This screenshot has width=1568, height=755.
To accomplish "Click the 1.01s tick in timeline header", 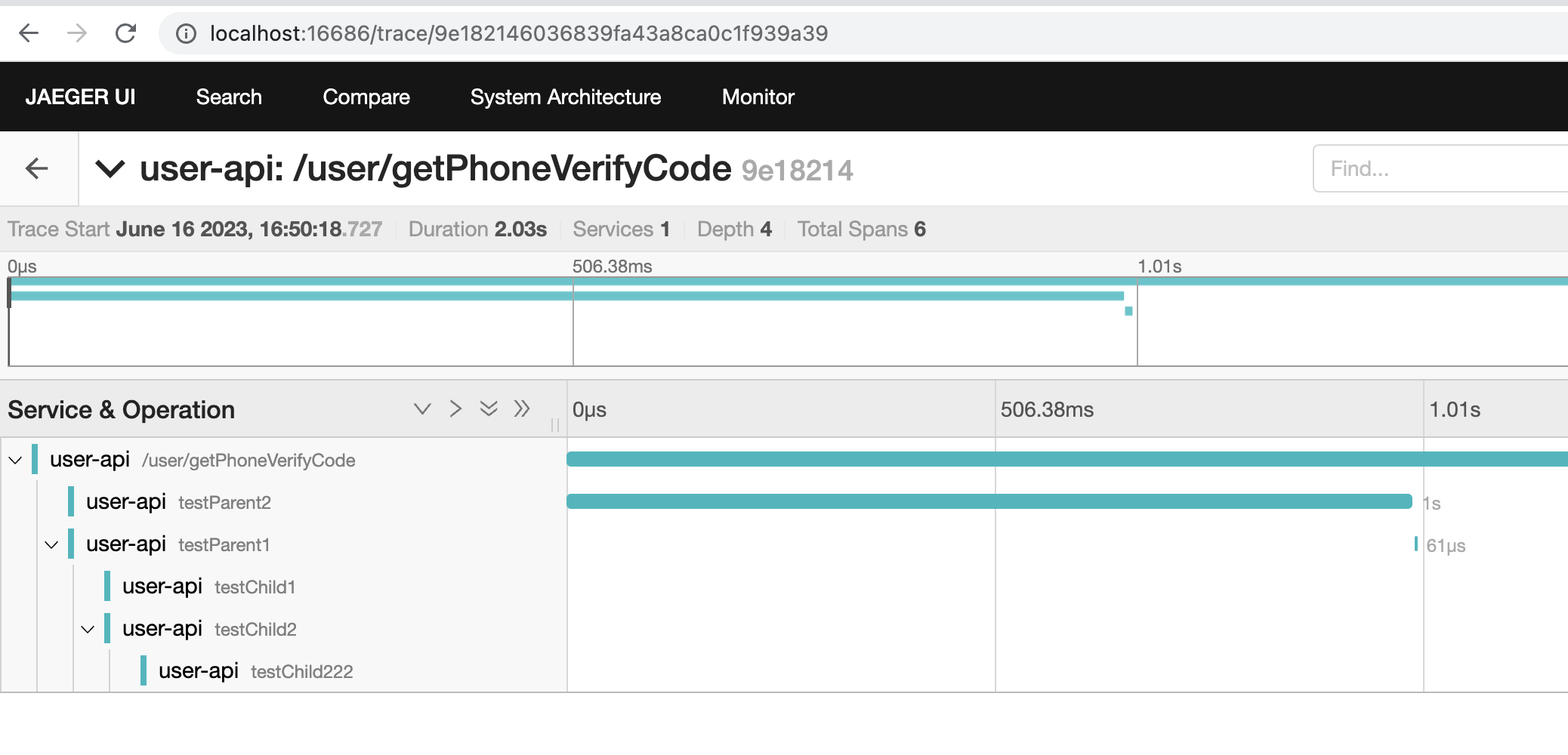I will 1455,410.
